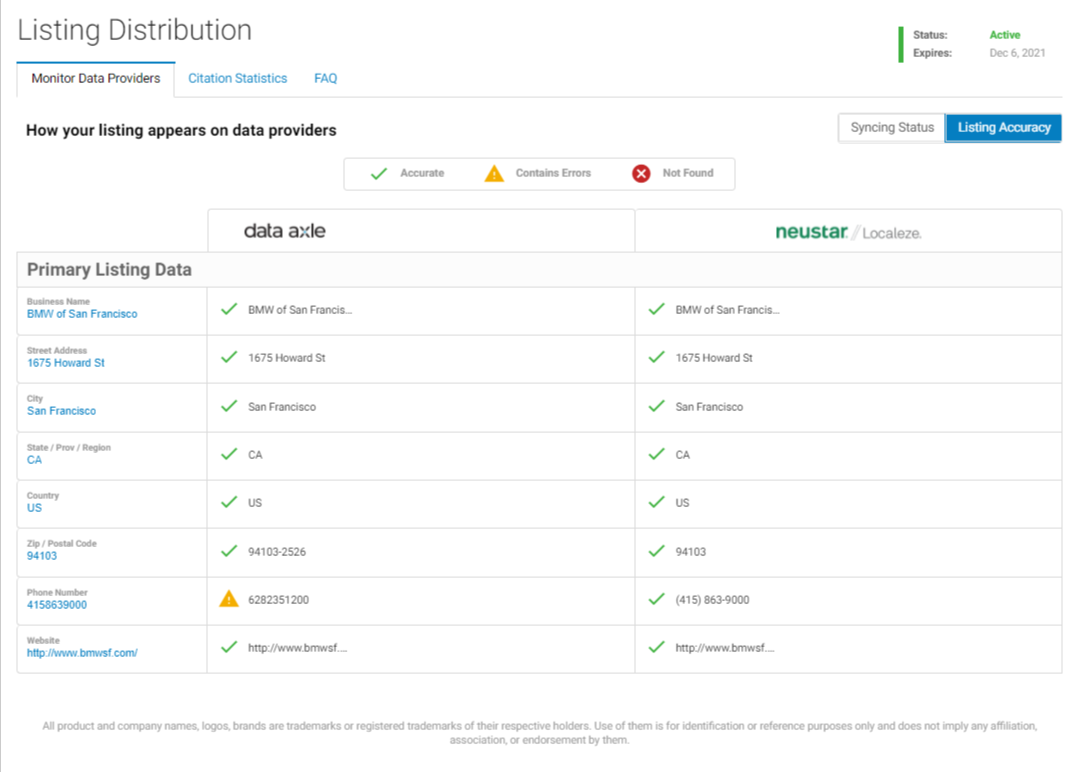Open the http://www.bmwsf.com/ website link
1074x772 pixels.
click(82, 653)
